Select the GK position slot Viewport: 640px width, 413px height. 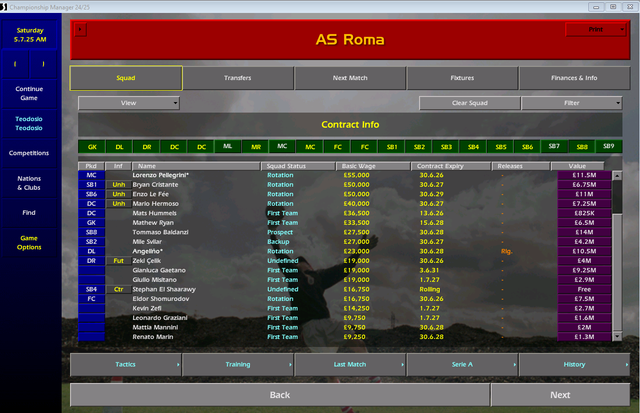pos(92,147)
